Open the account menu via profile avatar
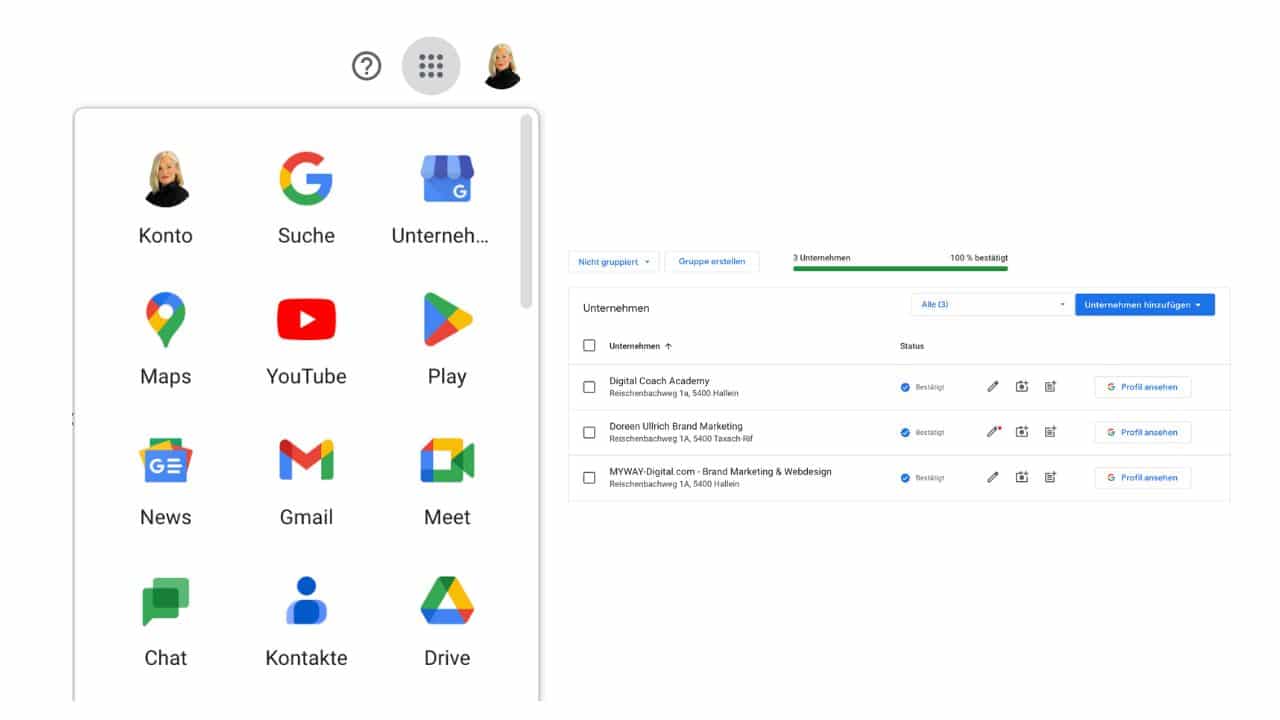The height and width of the screenshot is (720, 1280). tap(502, 65)
